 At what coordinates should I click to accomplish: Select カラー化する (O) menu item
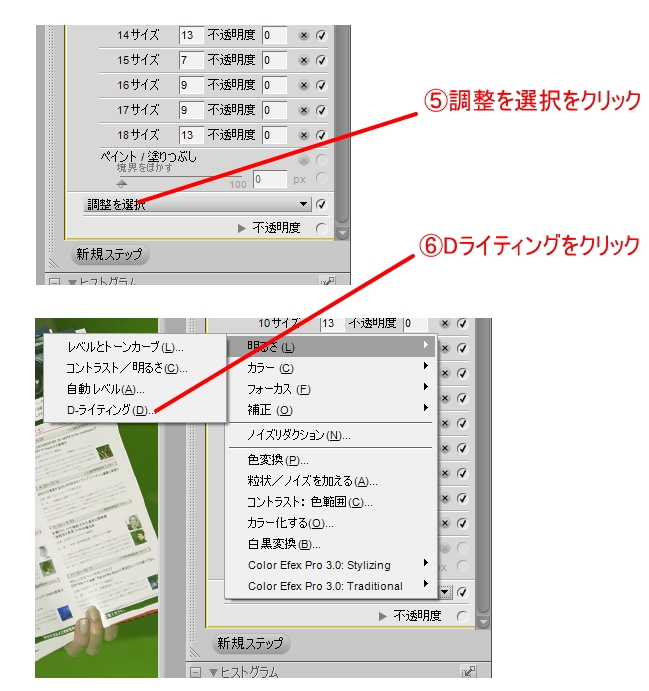point(331,523)
